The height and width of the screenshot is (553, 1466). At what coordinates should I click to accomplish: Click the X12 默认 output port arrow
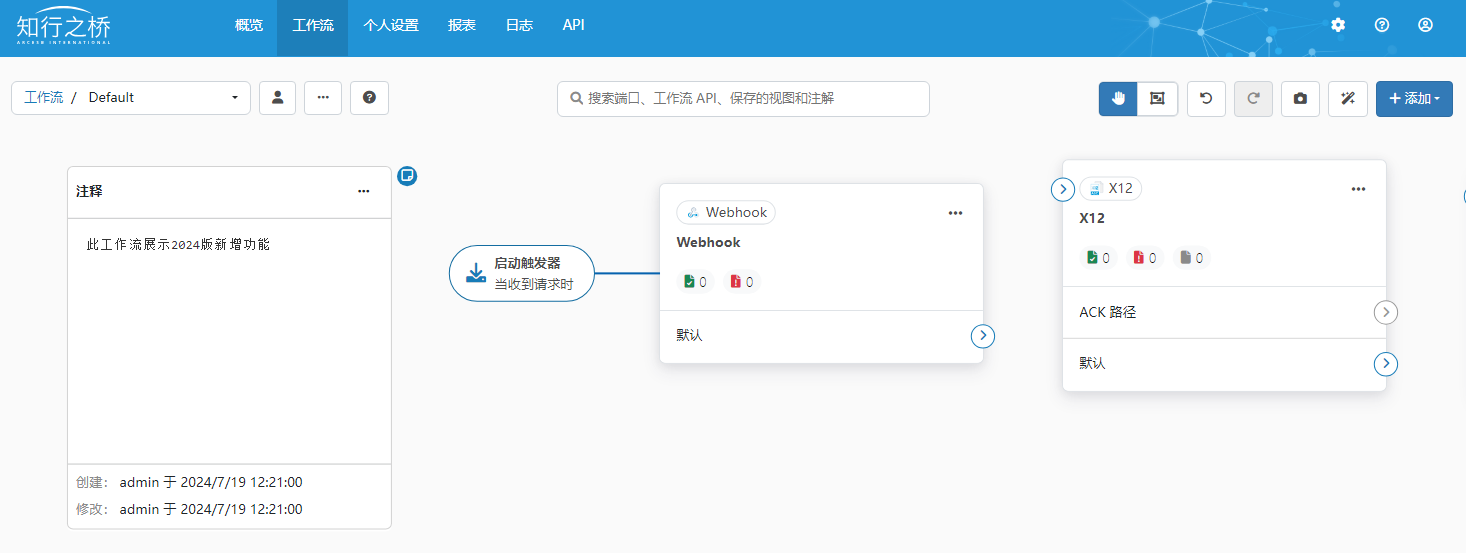pos(1386,364)
